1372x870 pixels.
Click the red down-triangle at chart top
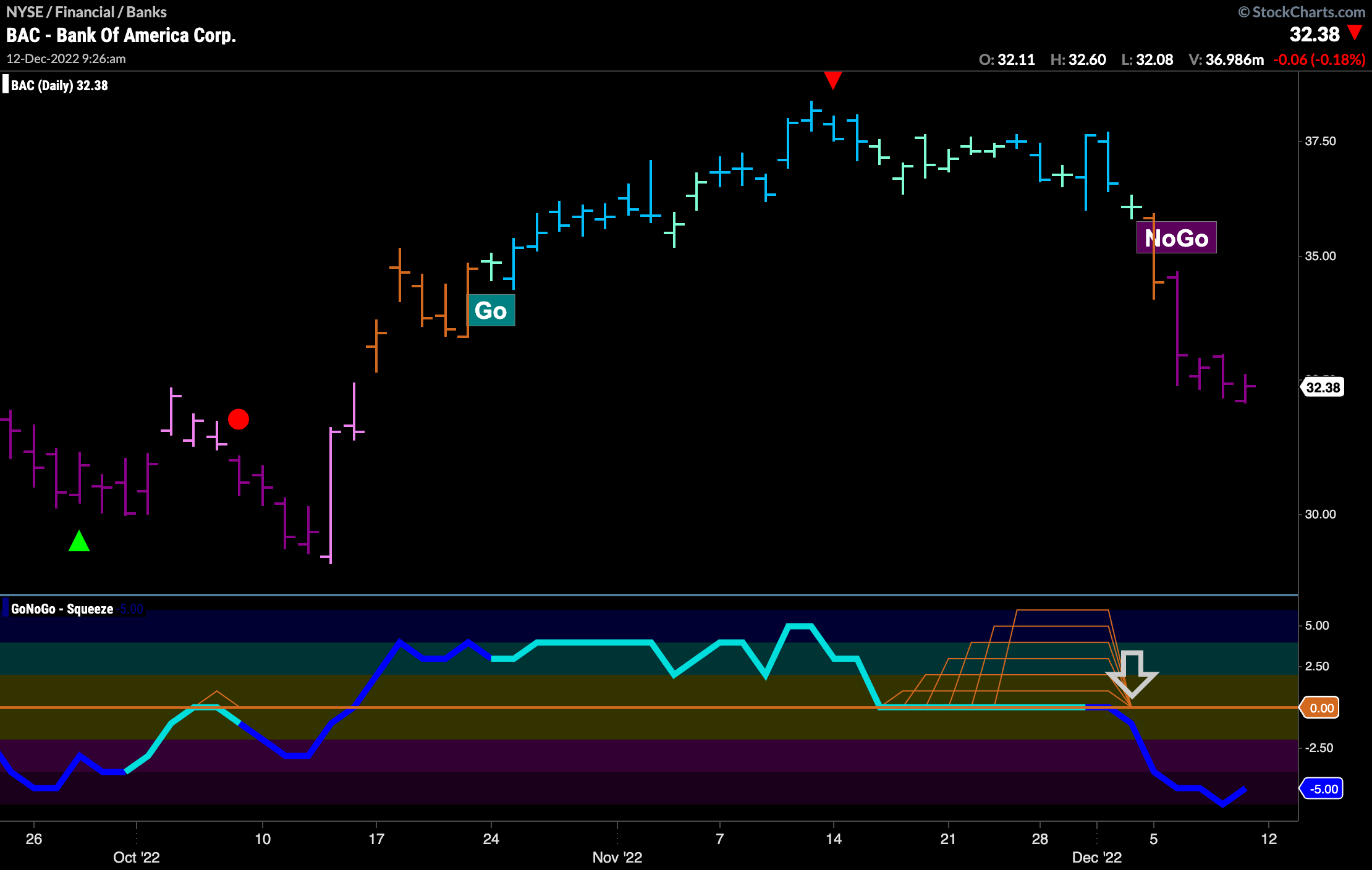833,80
